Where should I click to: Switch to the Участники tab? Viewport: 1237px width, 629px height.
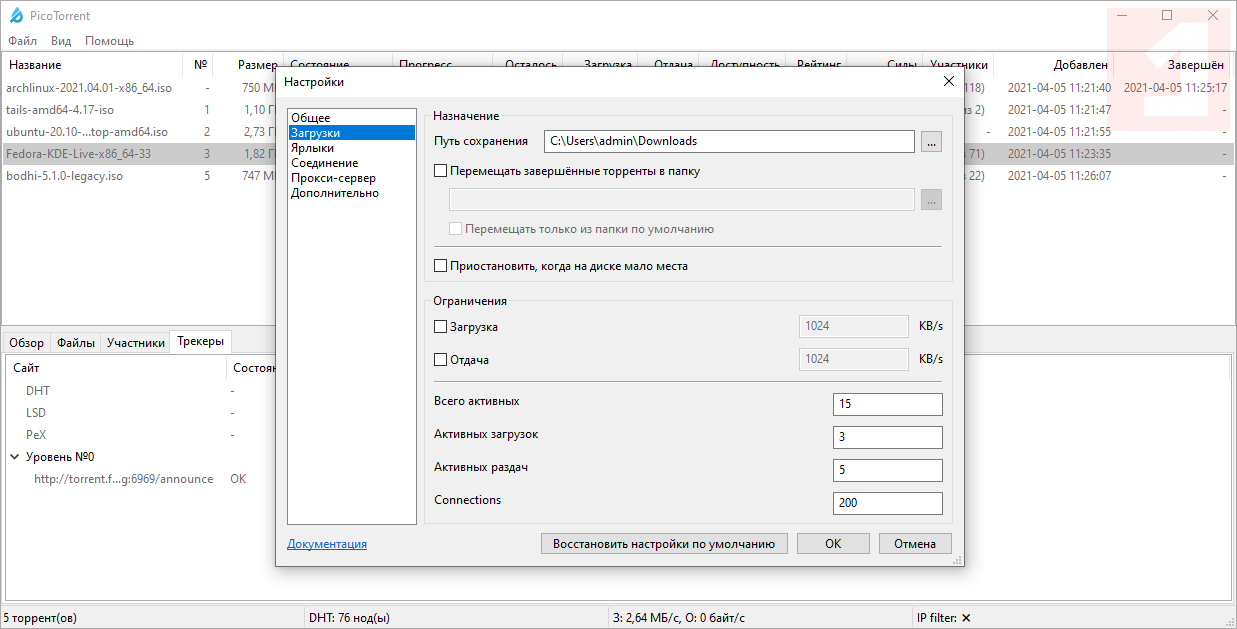pos(136,343)
